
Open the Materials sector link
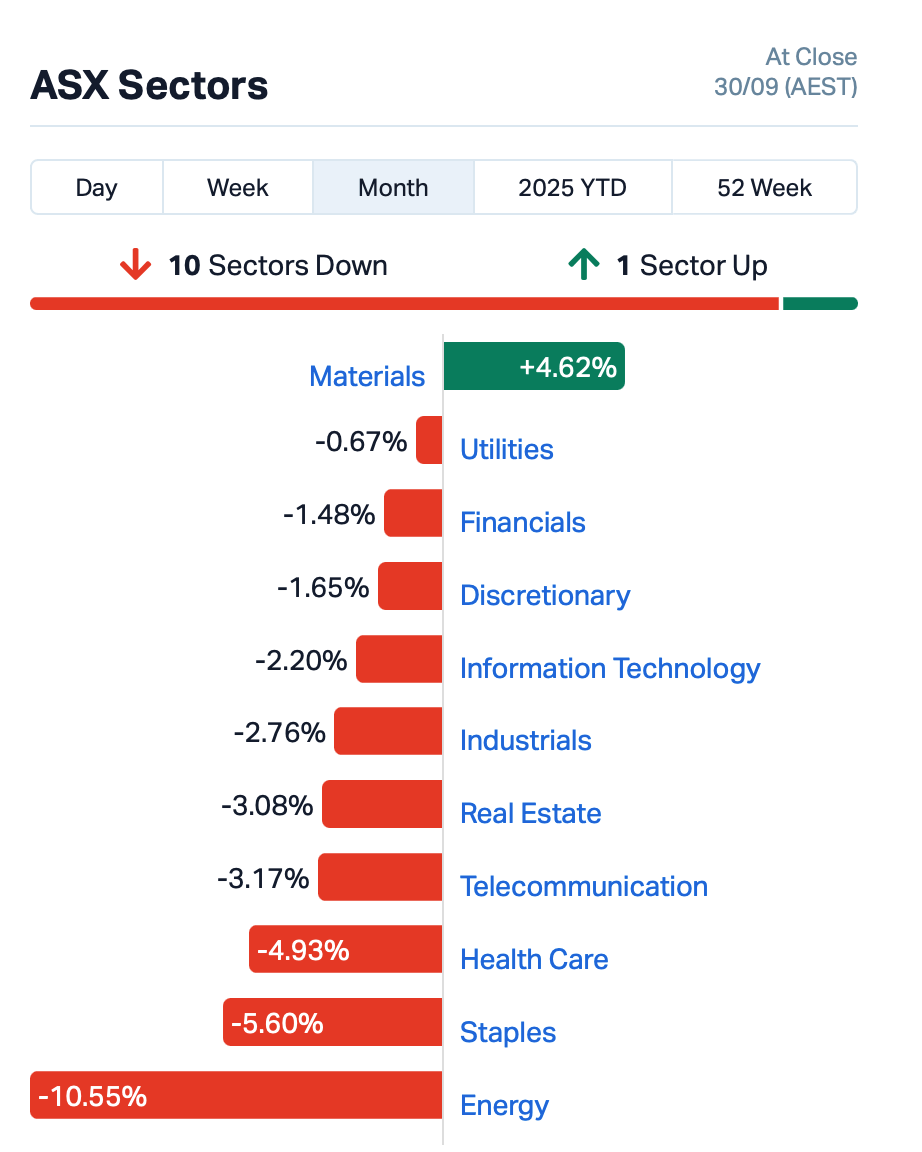point(367,377)
